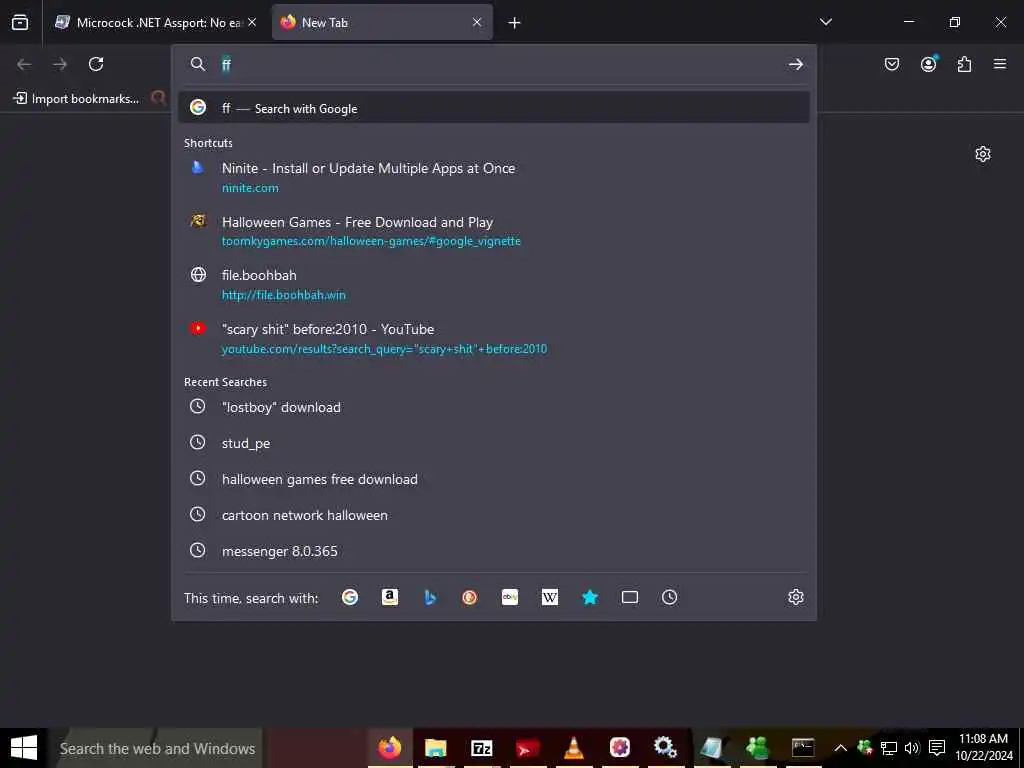Search in History clock icon
1024x768 pixels.
[x=669, y=597]
